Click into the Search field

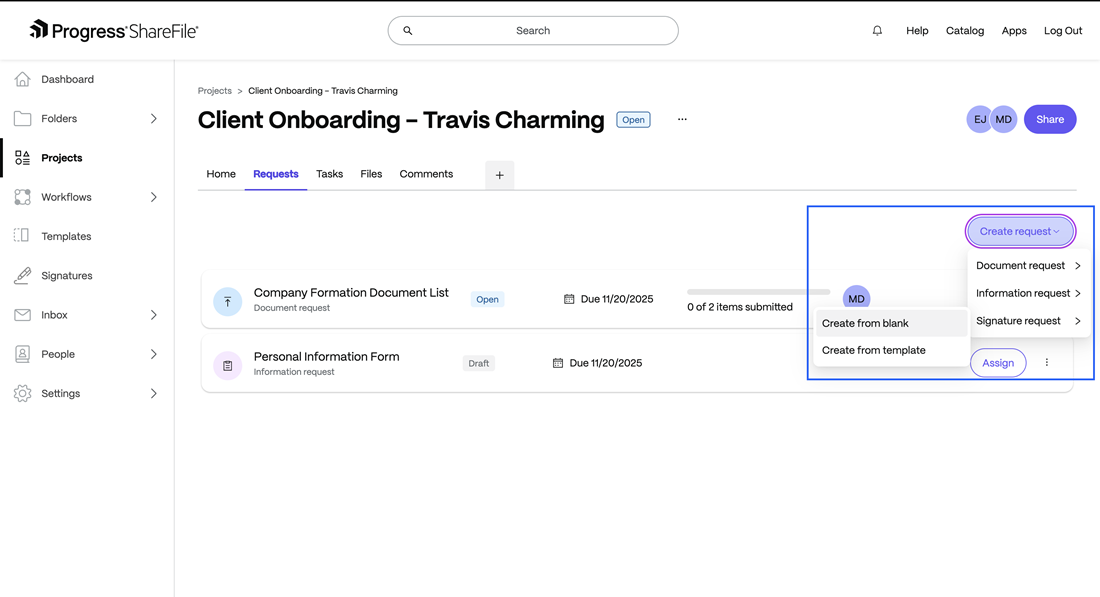[x=533, y=31]
